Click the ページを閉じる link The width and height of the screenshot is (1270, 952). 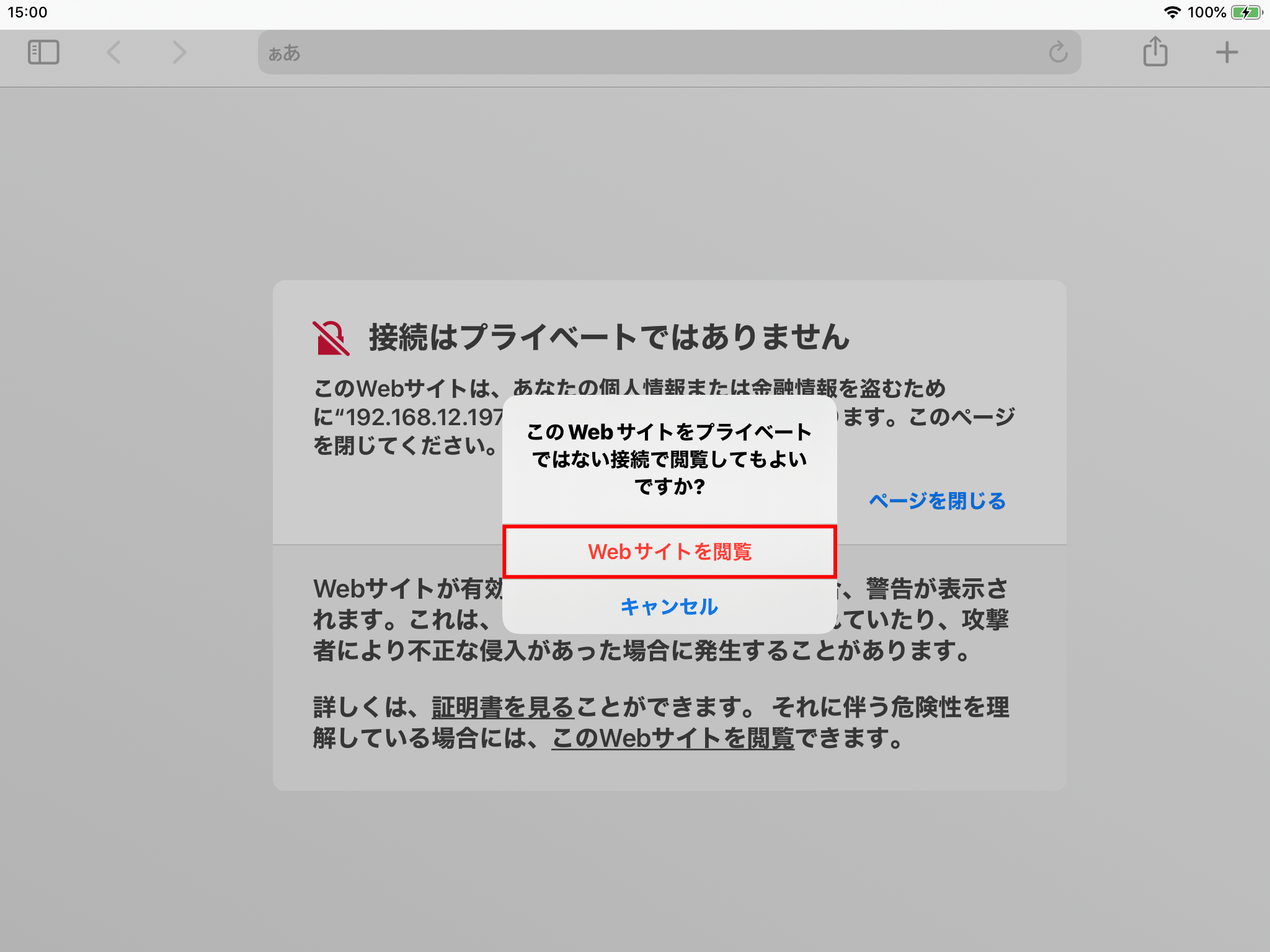click(x=937, y=501)
